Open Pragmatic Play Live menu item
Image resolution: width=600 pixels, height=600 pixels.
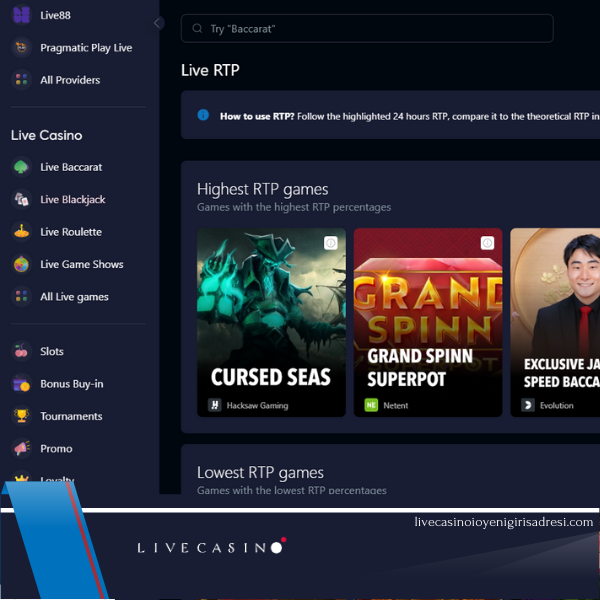tap(86, 47)
